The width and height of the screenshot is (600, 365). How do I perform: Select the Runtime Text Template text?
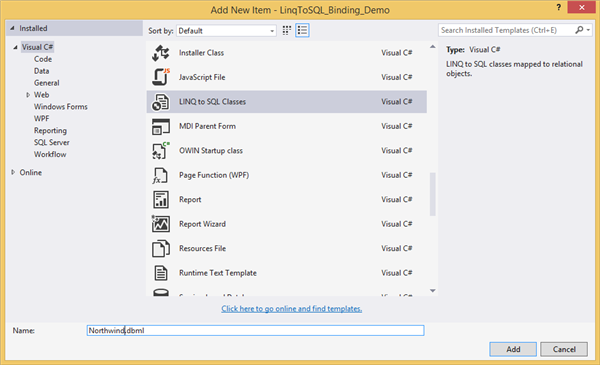point(218,273)
